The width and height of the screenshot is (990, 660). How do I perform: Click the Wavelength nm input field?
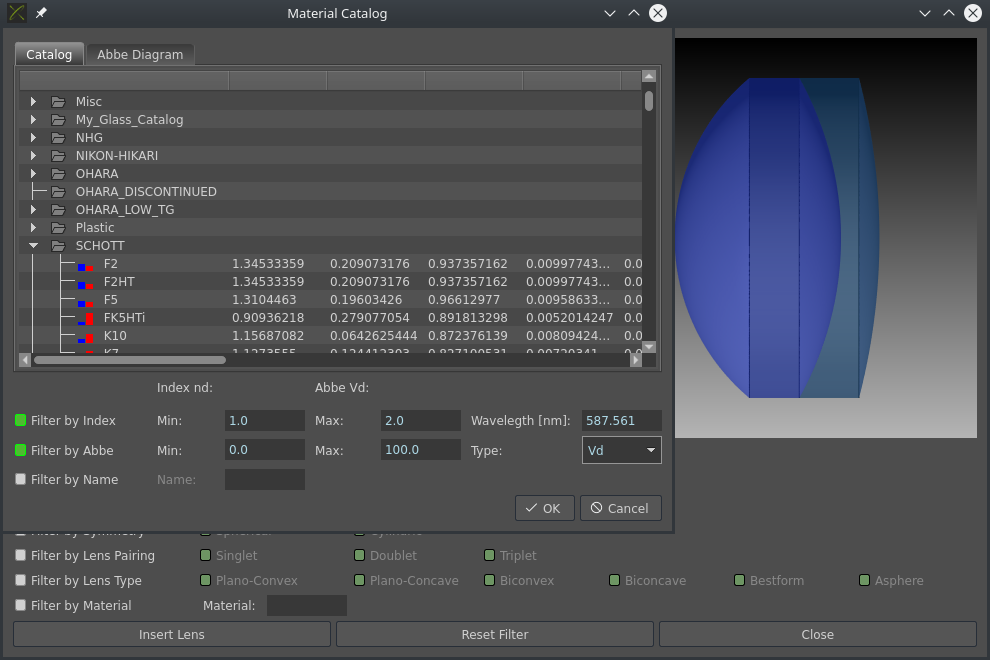click(x=621, y=421)
